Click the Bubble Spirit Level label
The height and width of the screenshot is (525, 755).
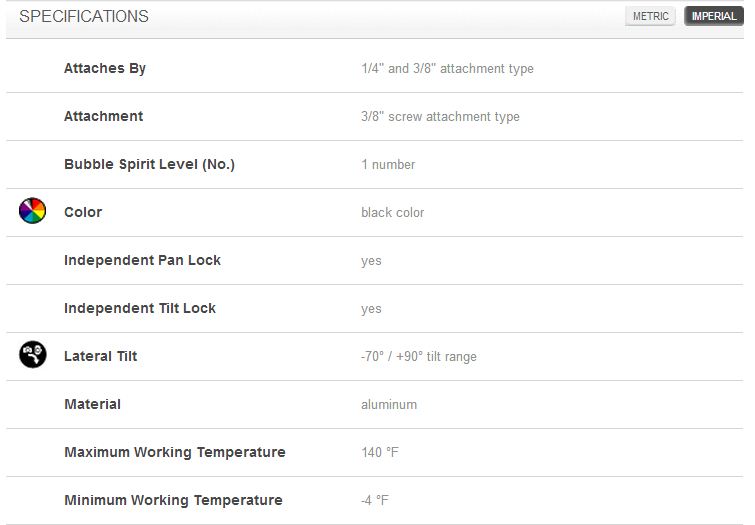tap(149, 164)
